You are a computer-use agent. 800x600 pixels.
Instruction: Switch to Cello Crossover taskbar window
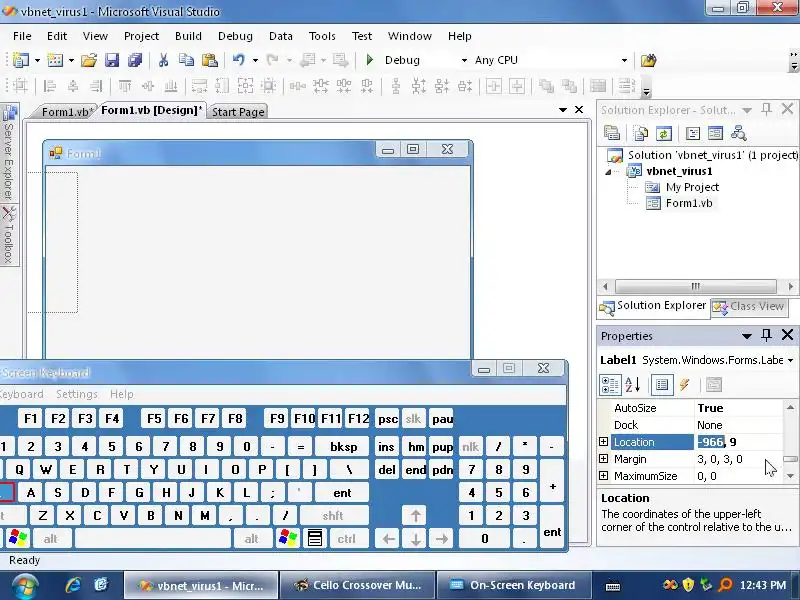tap(357, 585)
